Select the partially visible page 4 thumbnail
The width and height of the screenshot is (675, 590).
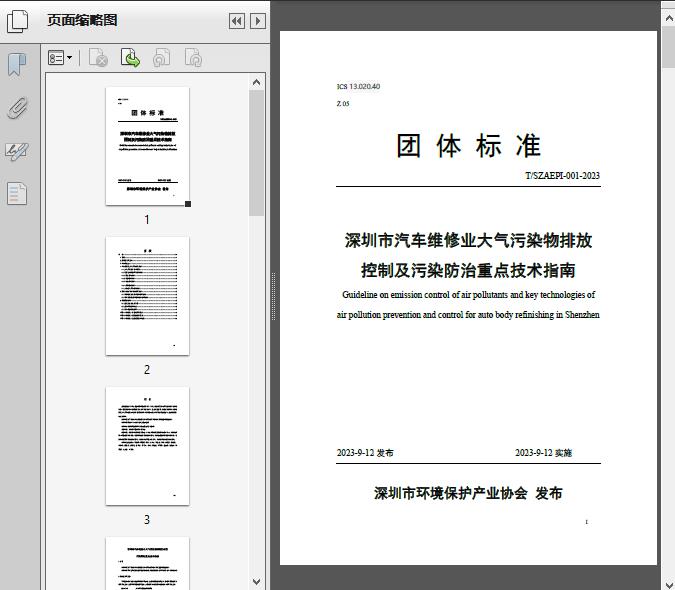coord(147,563)
